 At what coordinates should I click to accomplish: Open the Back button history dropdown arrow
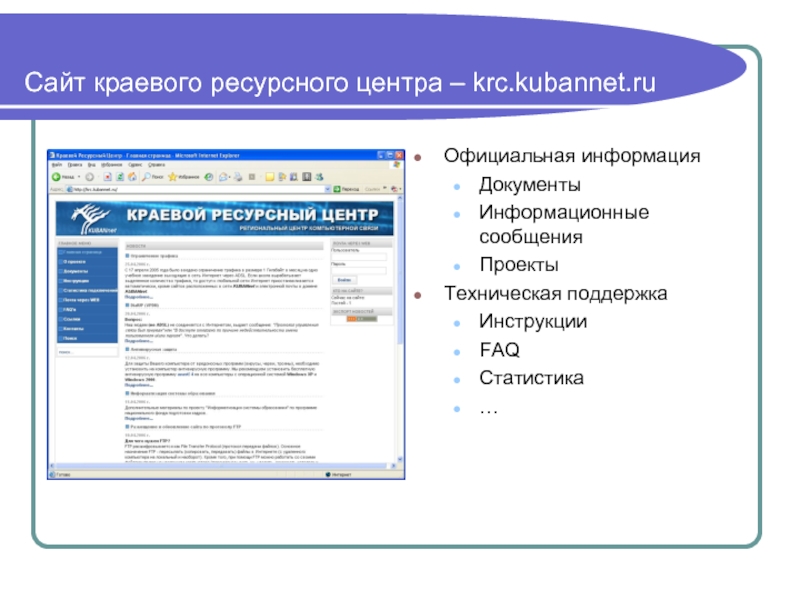click(79, 177)
